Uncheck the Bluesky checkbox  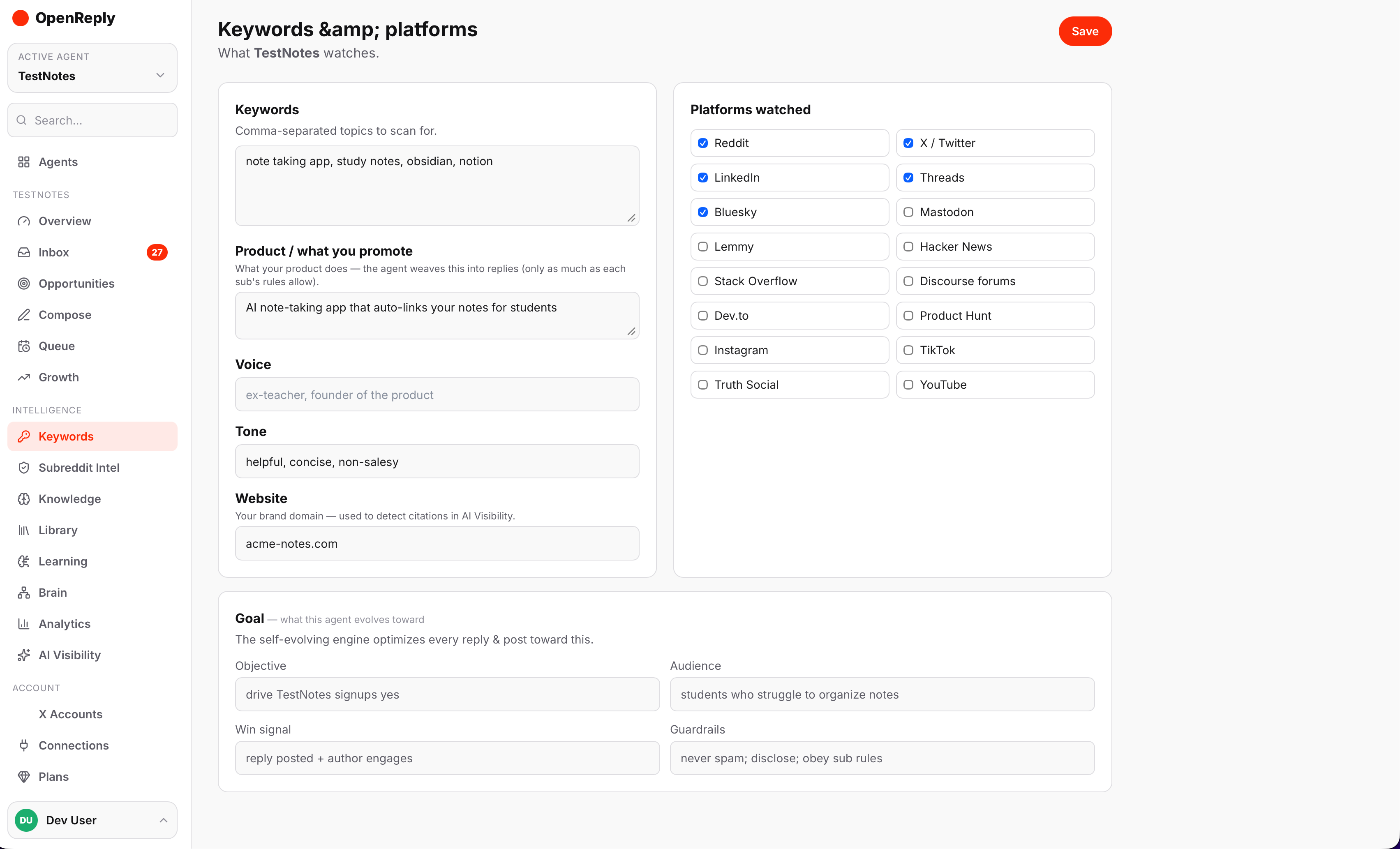click(x=703, y=212)
